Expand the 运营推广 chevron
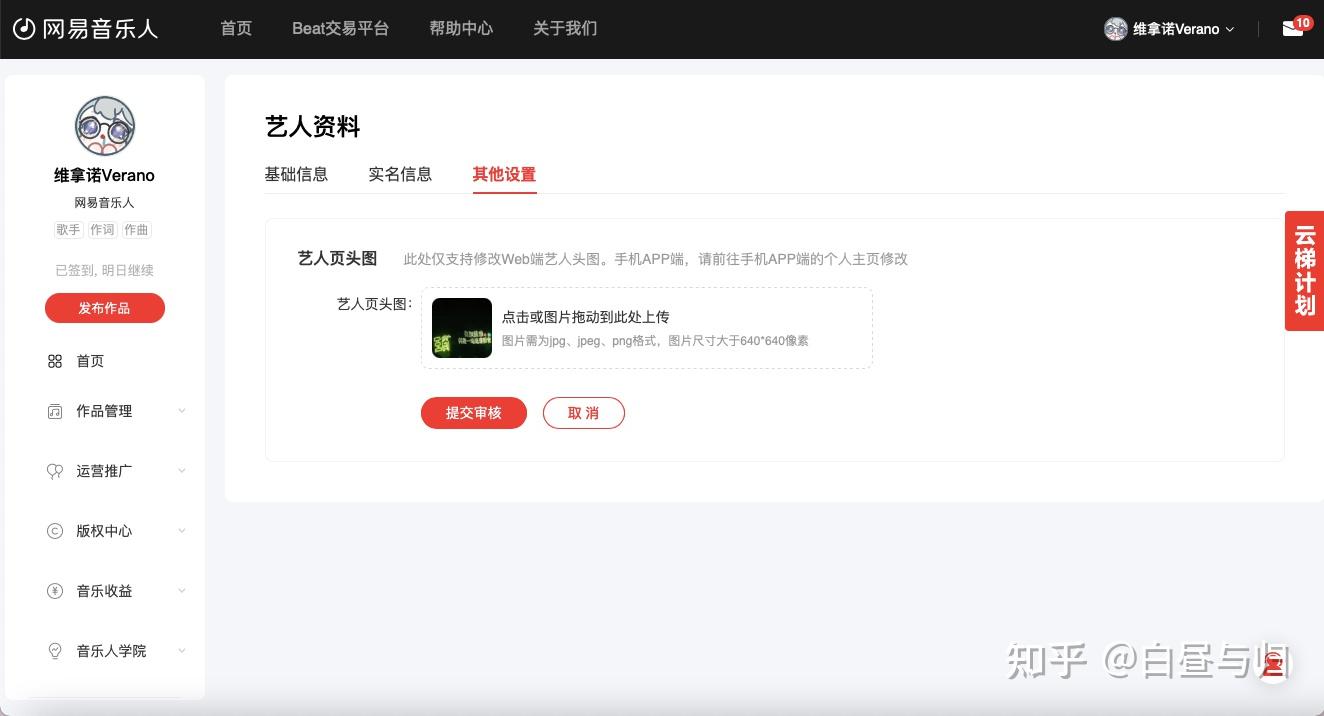Image resolution: width=1324 pixels, height=716 pixels. (x=182, y=471)
